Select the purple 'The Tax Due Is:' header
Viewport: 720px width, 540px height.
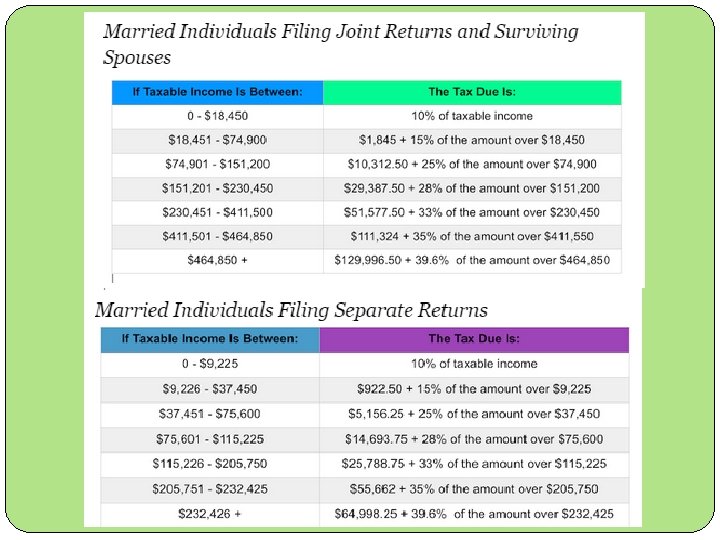pos(474,339)
